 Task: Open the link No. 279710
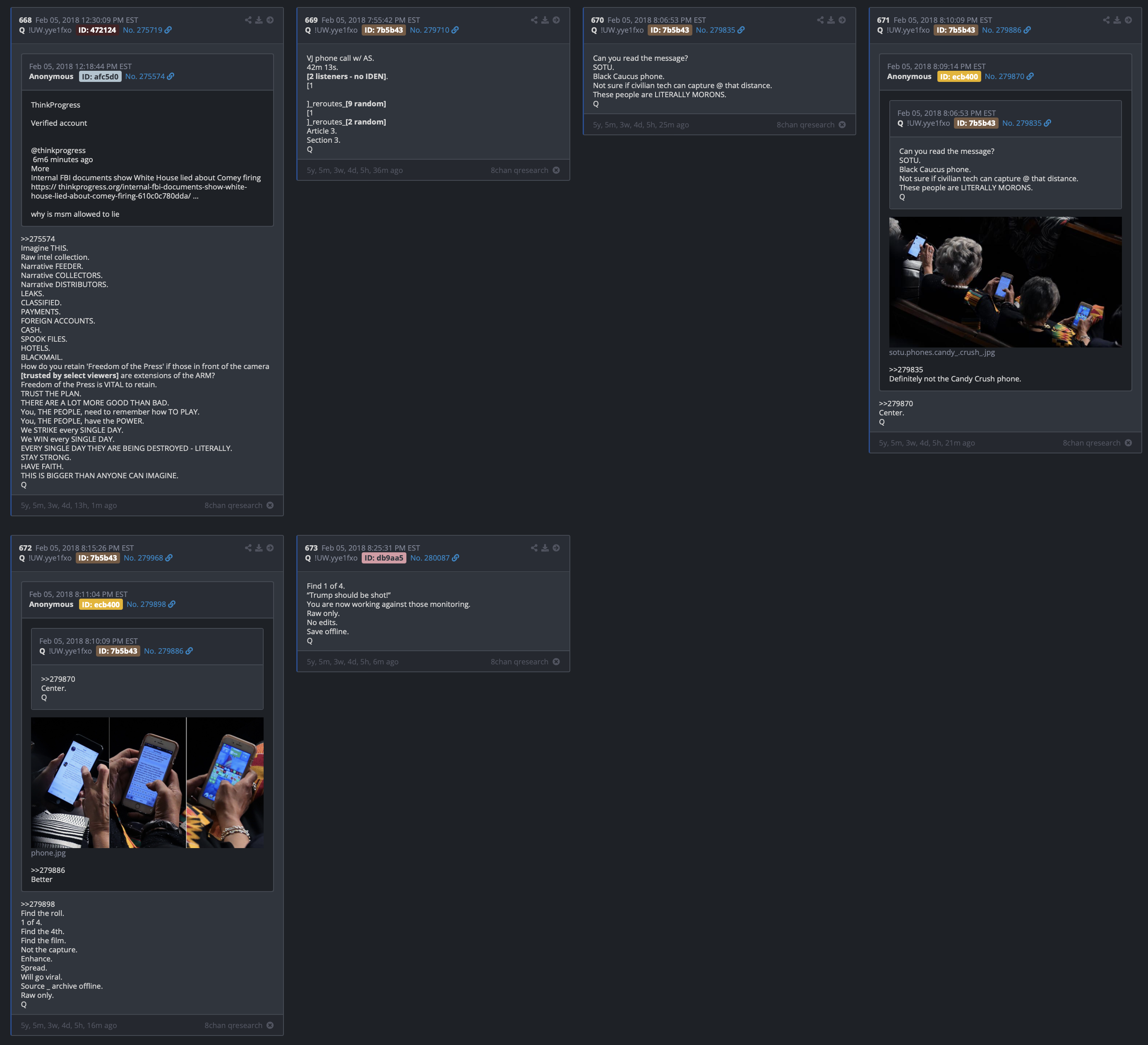[434, 30]
